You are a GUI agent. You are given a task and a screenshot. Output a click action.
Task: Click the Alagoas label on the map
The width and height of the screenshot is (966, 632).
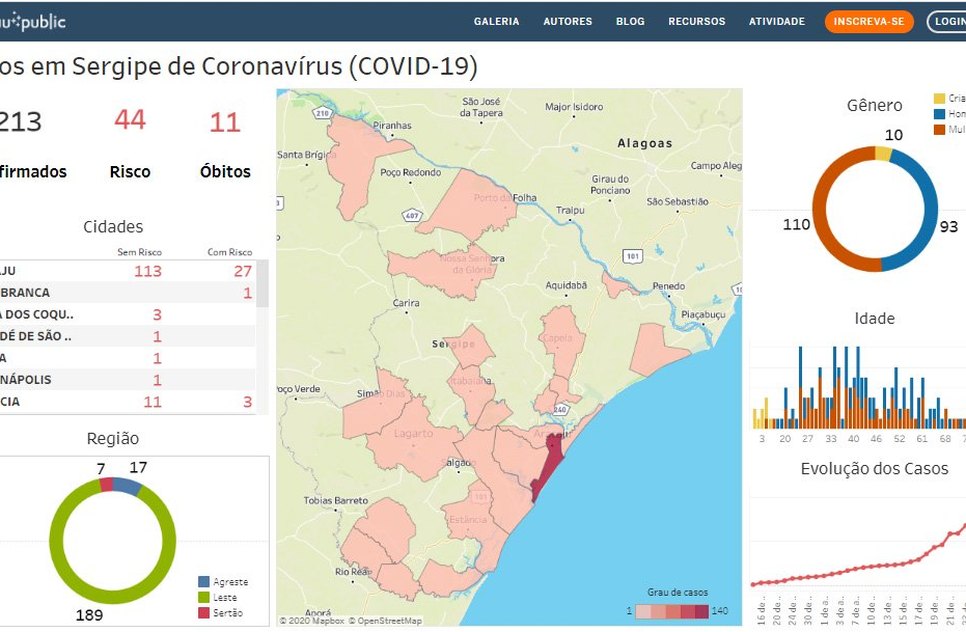(x=645, y=144)
